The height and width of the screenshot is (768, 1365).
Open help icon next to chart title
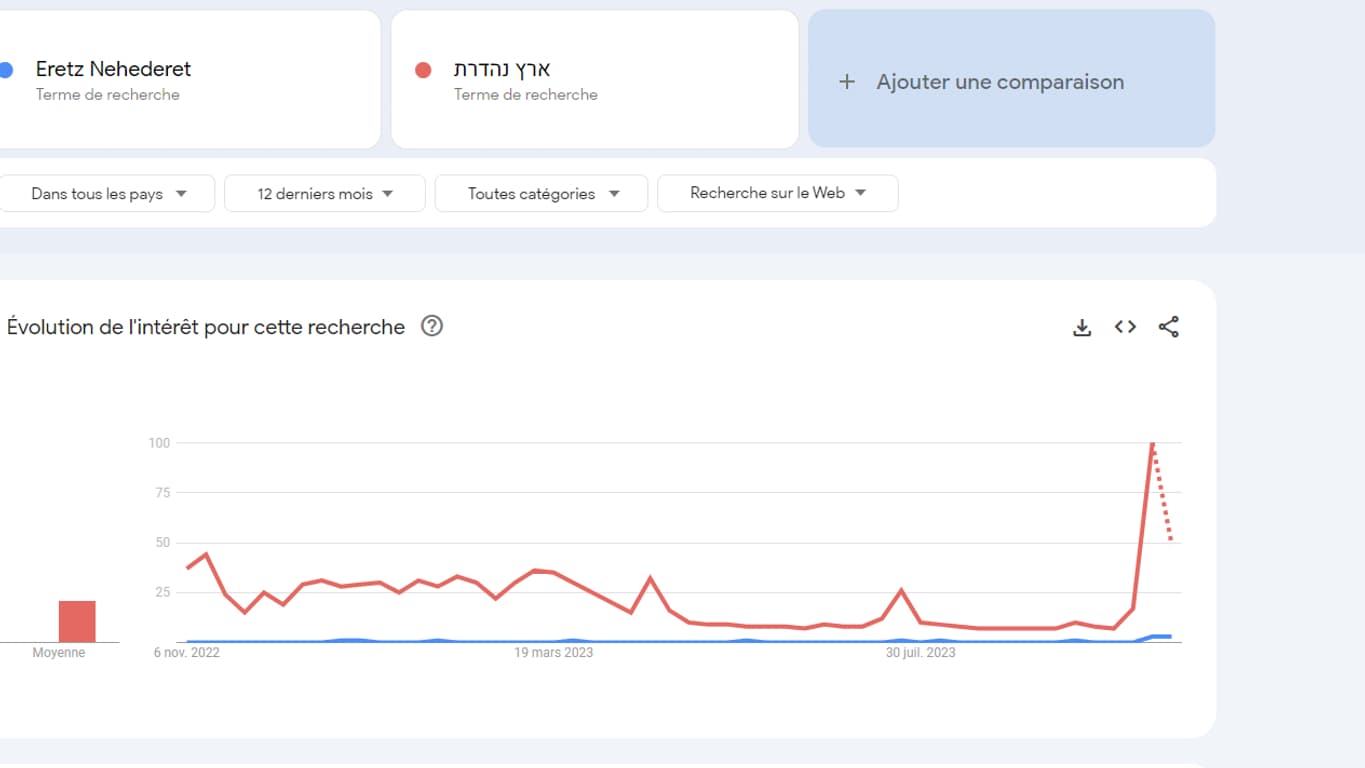coord(432,326)
